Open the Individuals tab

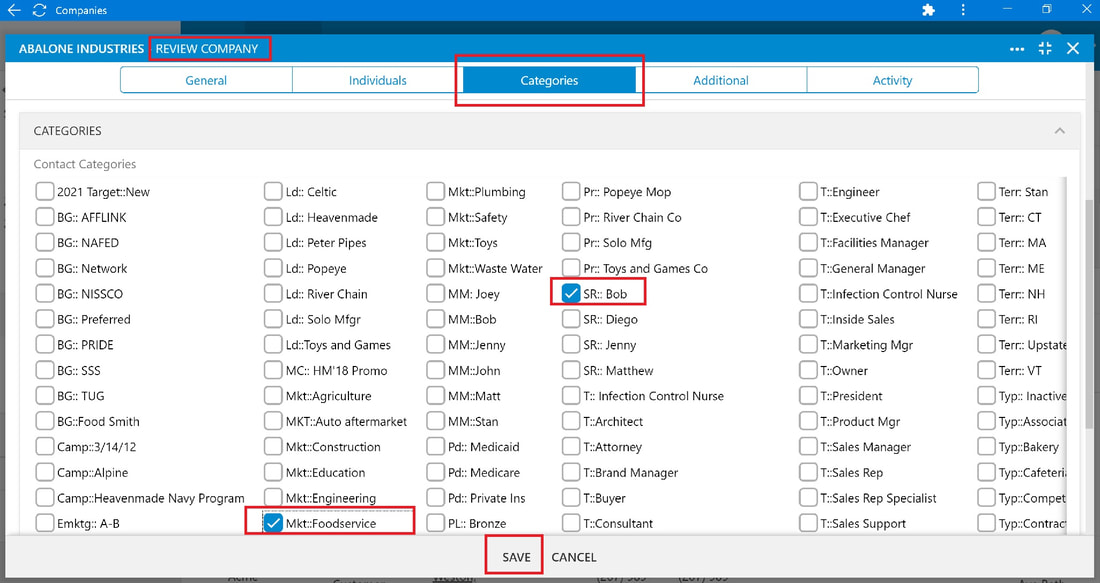pyautogui.click(x=377, y=80)
